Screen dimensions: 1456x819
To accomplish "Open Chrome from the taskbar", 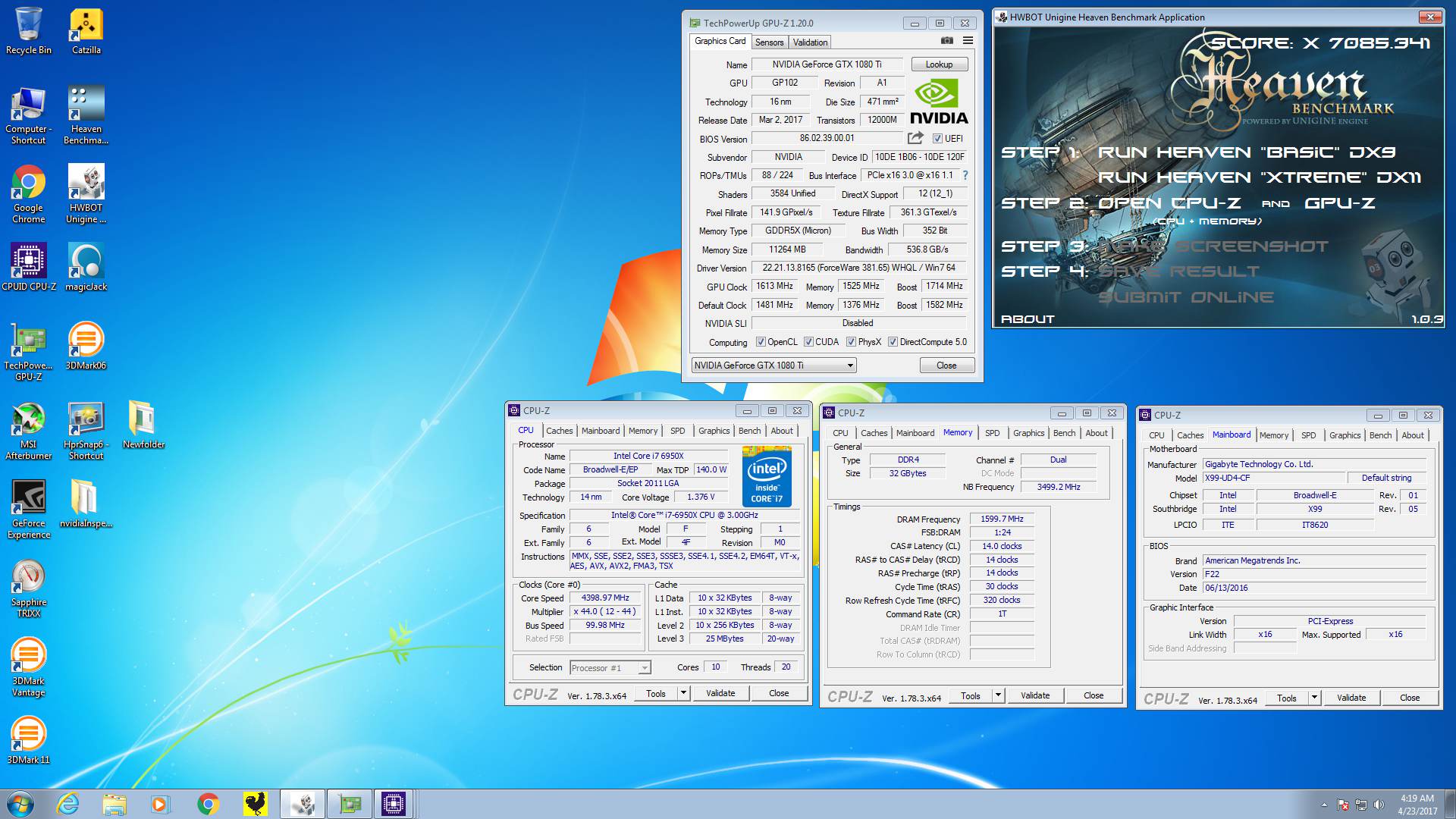I will [208, 804].
